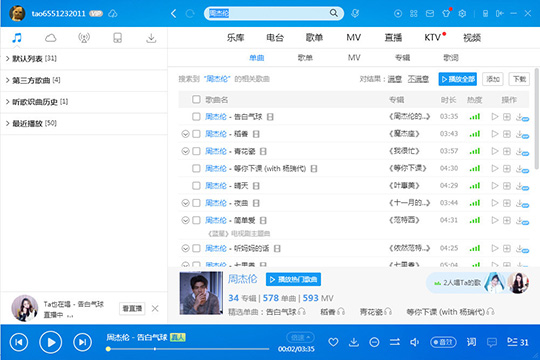The width and height of the screenshot is (540, 360).
Task: Play the 夜曲 row song
Action: click(x=495, y=203)
